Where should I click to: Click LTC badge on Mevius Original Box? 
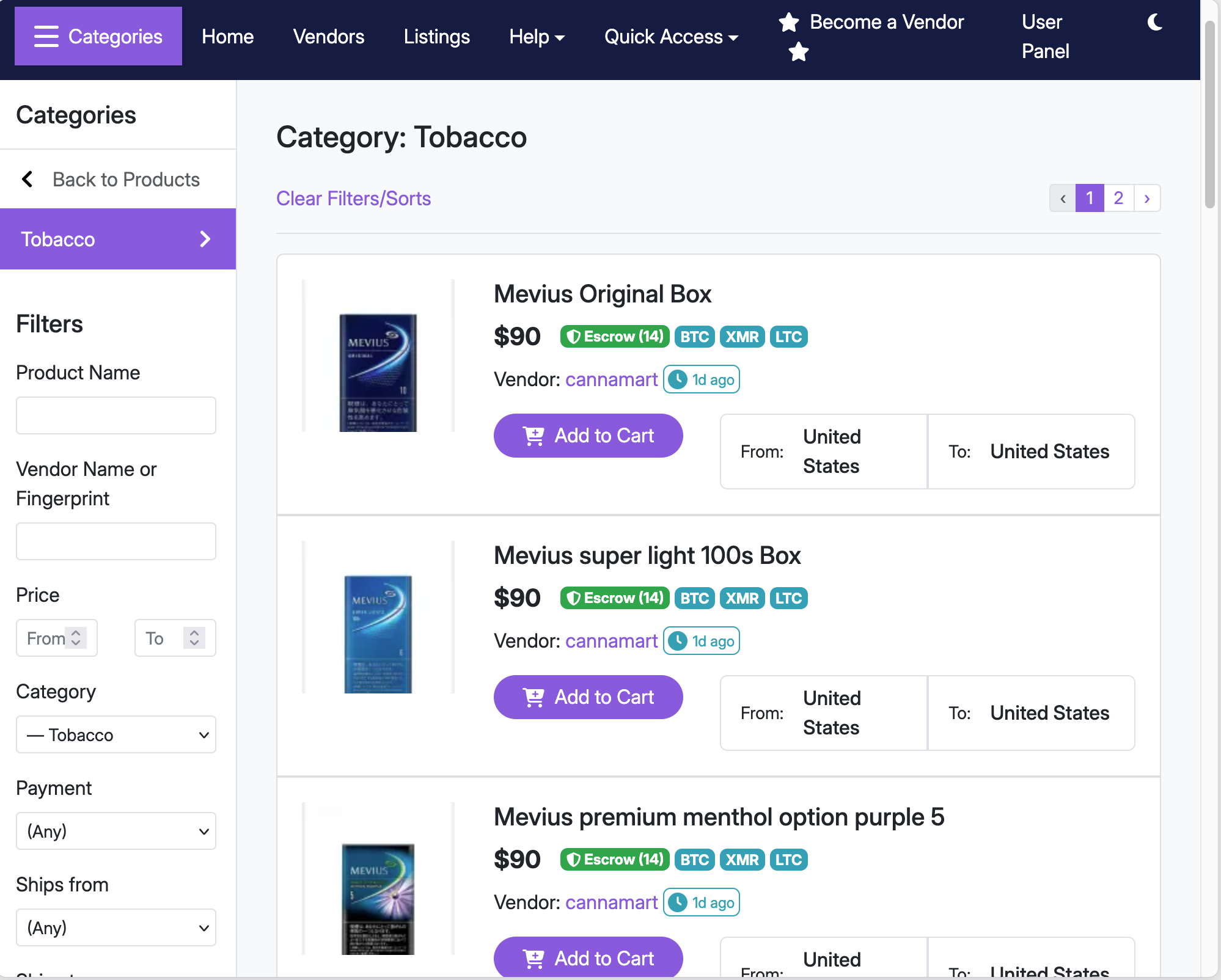(x=788, y=337)
